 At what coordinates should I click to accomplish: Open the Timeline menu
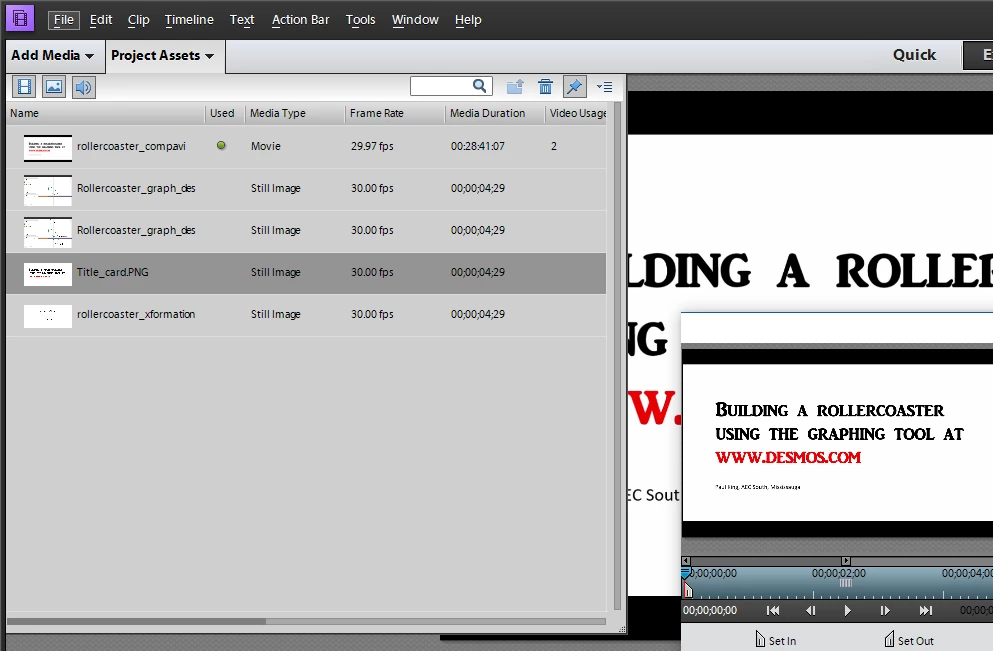click(x=189, y=20)
